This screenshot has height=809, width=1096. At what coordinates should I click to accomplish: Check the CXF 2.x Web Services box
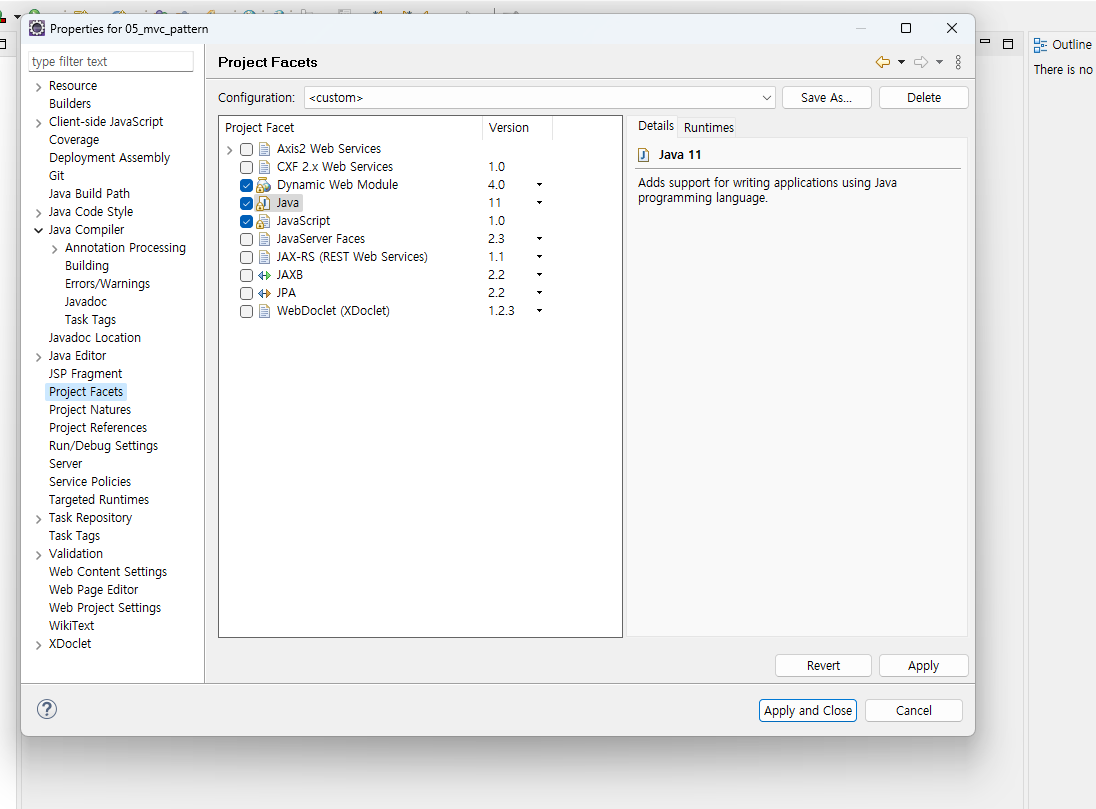click(x=246, y=168)
